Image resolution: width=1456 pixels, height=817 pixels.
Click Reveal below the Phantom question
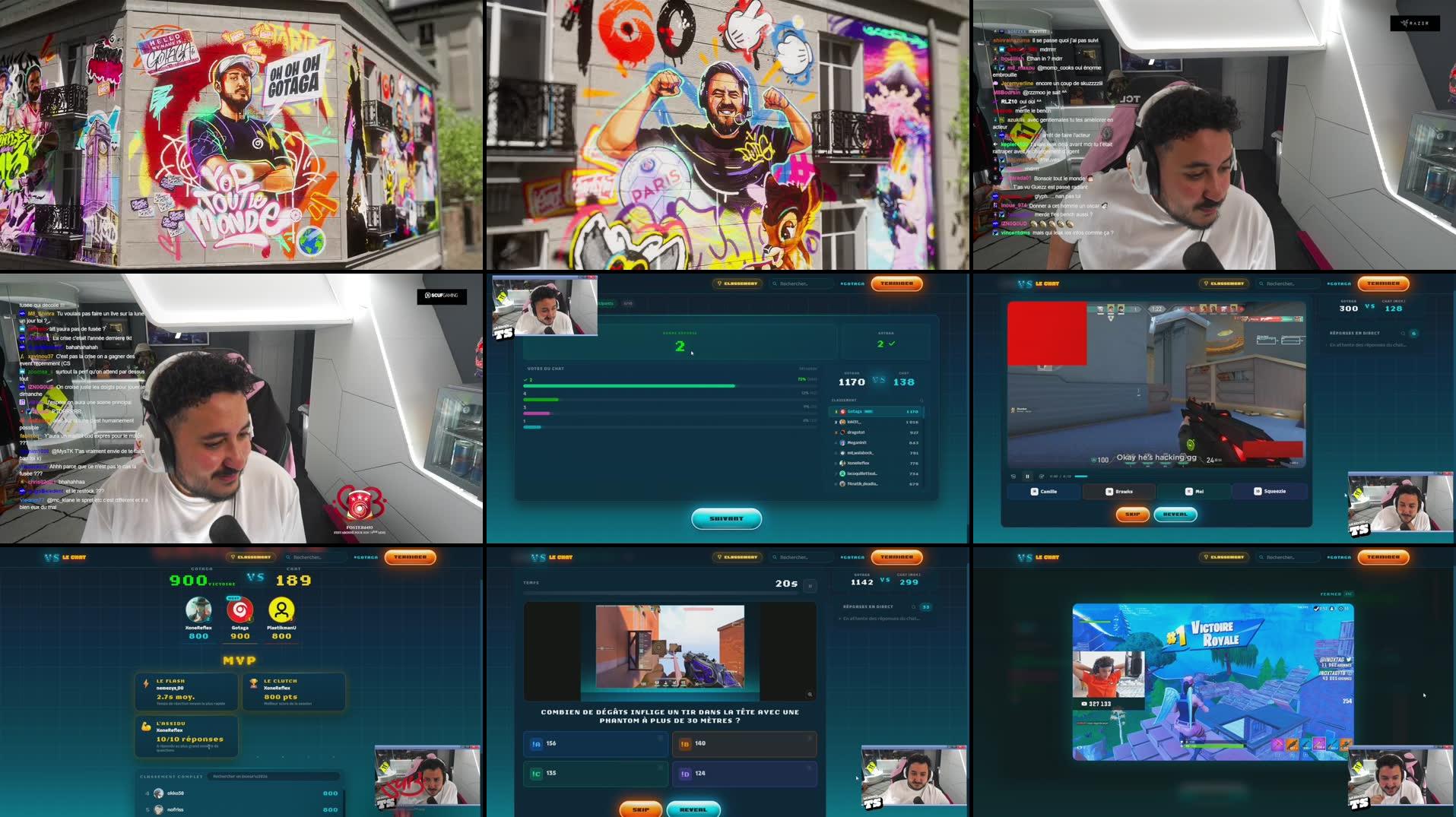pyautogui.click(x=693, y=809)
